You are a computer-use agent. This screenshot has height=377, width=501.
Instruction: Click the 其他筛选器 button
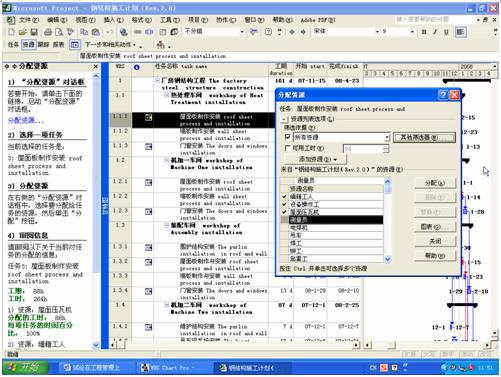(424, 137)
